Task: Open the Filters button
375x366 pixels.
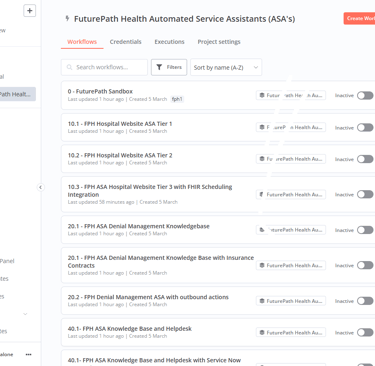Action: pyautogui.click(x=169, y=67)
